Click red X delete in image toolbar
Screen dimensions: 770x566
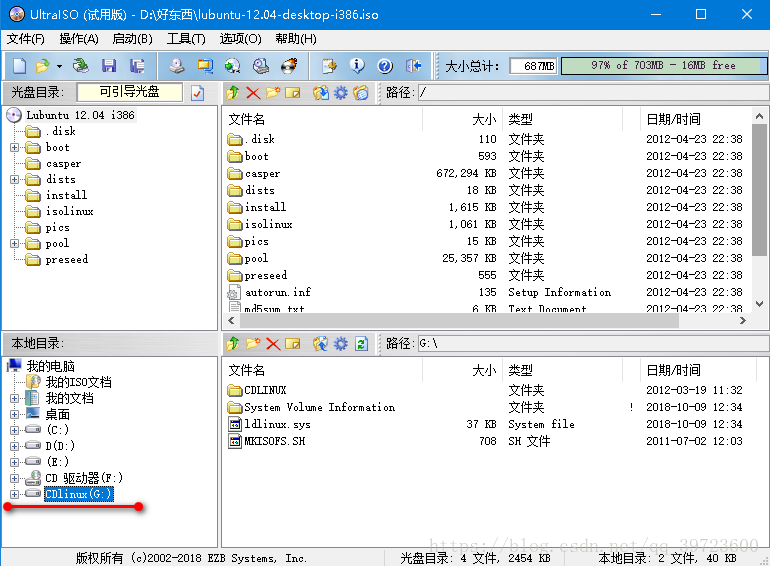point(253,93)
